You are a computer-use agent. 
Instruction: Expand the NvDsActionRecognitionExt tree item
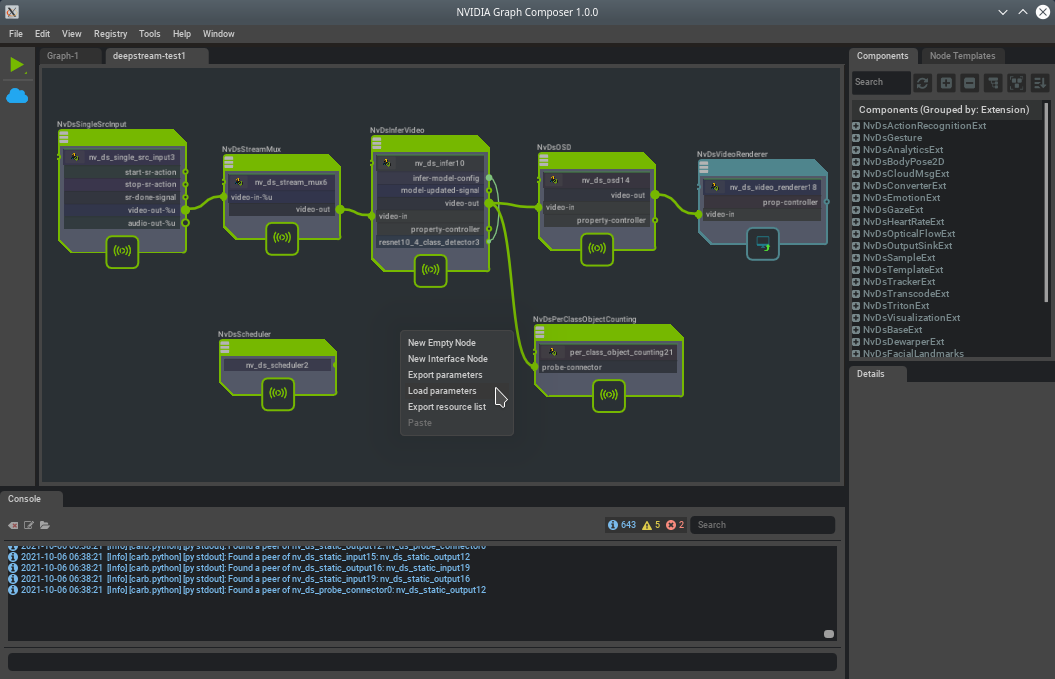(x=856, y=126)
